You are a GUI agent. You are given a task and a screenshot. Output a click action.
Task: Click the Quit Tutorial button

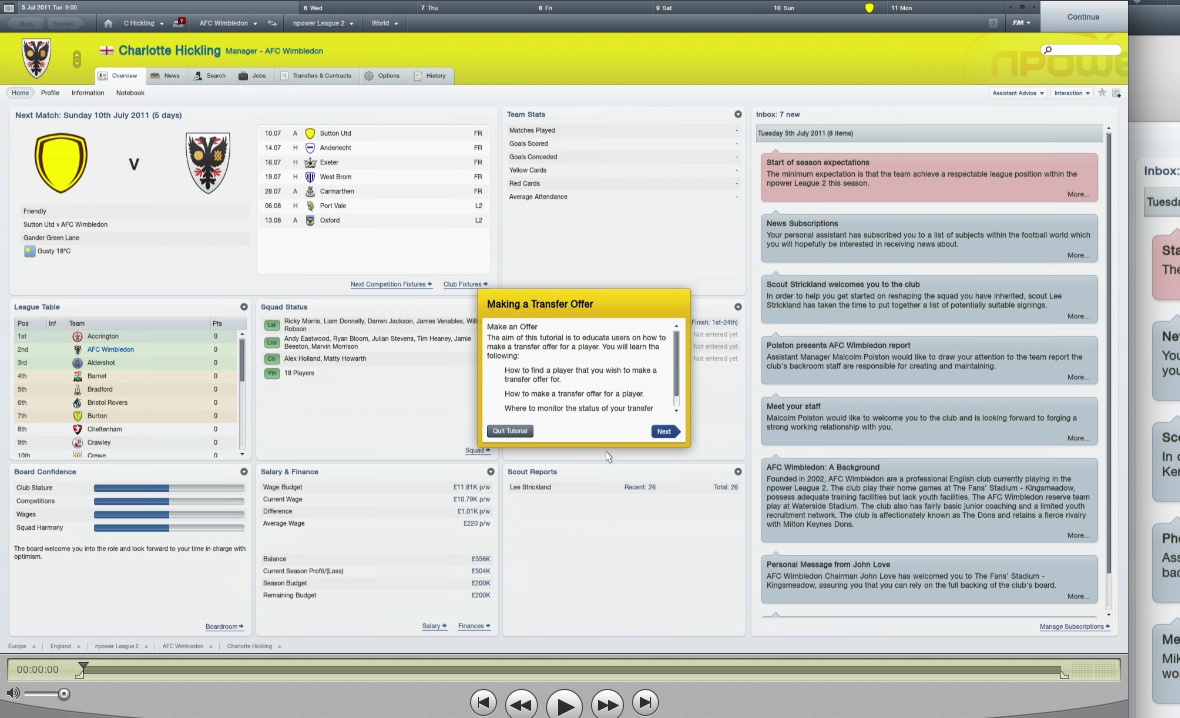click(x=509, y=431)
